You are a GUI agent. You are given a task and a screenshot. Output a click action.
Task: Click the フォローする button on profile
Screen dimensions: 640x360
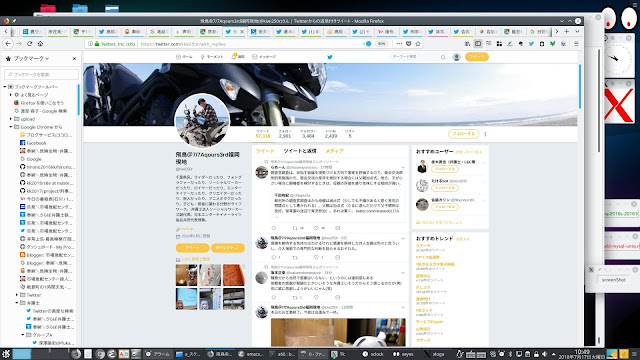(463, 133)
